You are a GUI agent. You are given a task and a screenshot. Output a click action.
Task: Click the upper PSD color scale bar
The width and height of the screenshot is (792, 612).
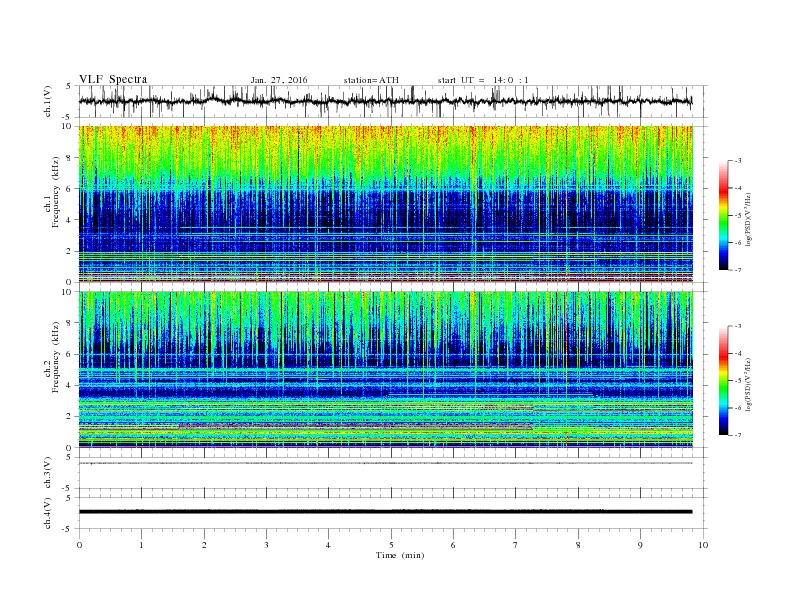723,215
